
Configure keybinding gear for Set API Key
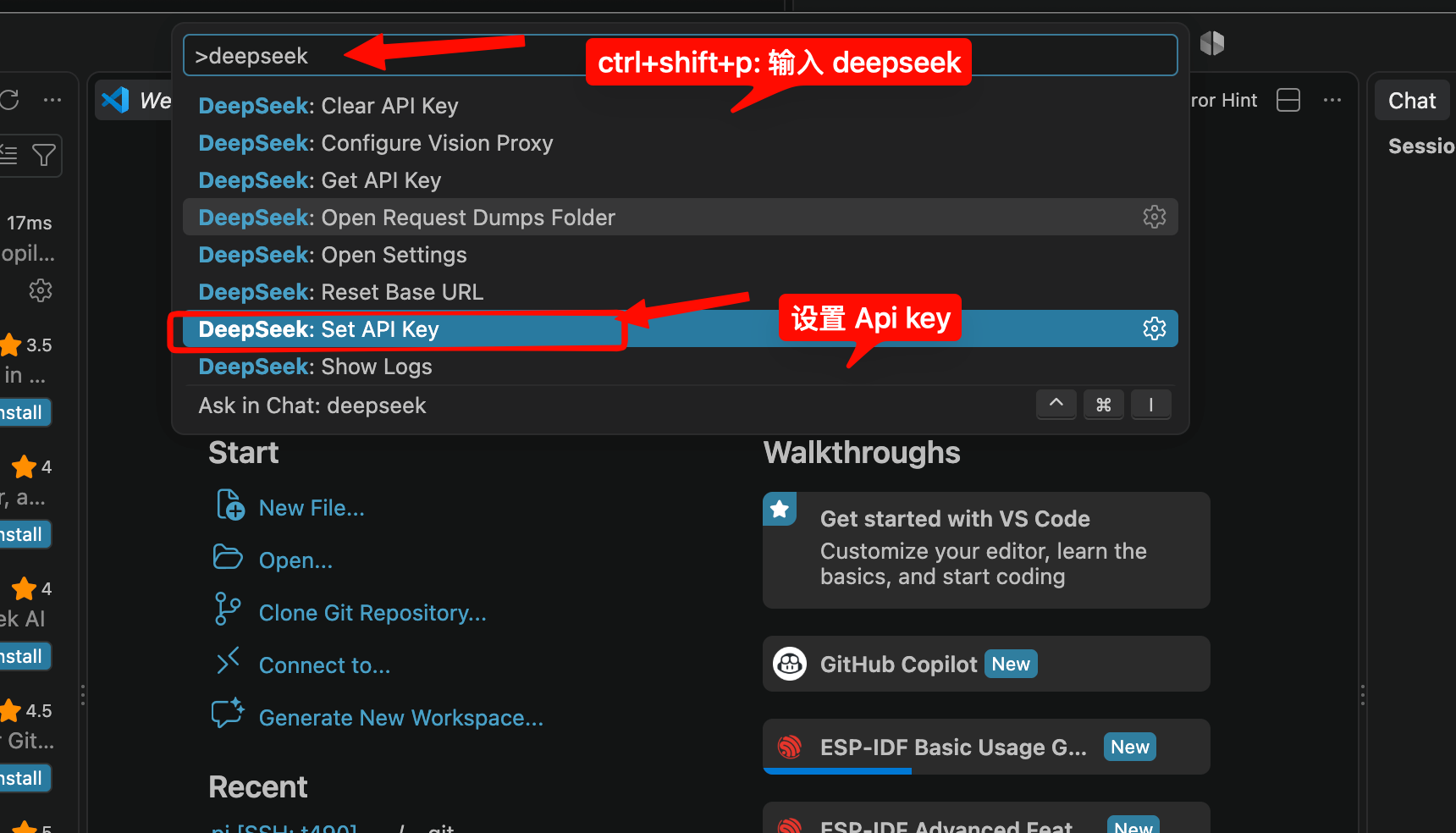point(1155,328)
